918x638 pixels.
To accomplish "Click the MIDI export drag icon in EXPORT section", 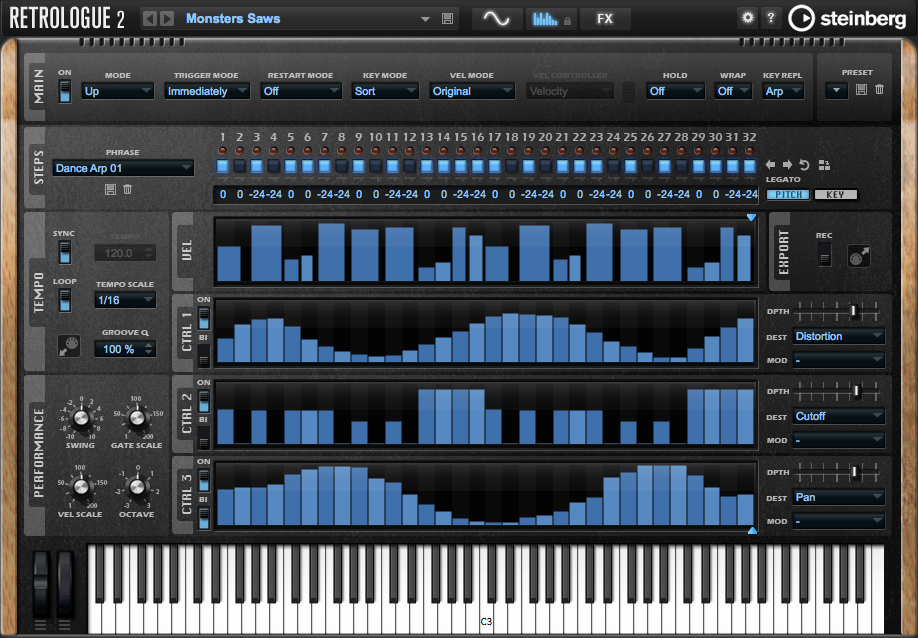I will 859,256.
